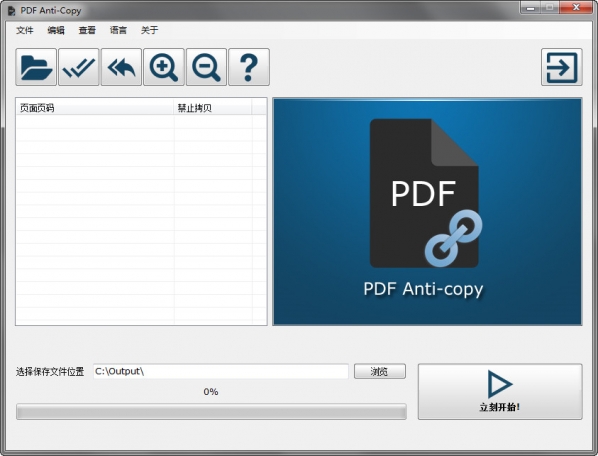Click the 0% progress text
This screenshot has height=456, width=598.
pyautogui.click(x=211, y=392)
